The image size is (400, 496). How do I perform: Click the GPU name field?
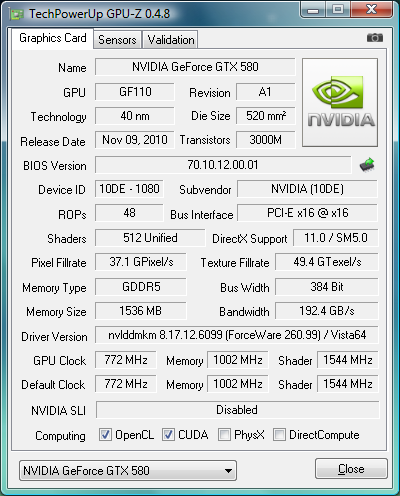coord(195,67)
